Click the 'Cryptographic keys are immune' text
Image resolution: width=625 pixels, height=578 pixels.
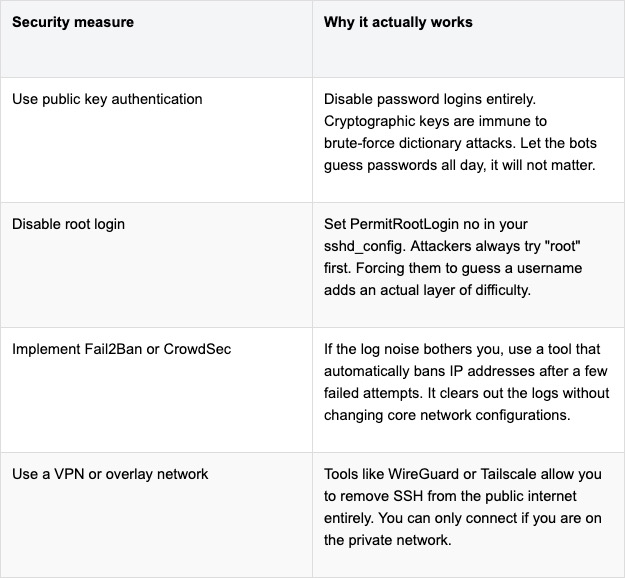tap(419, 121)
